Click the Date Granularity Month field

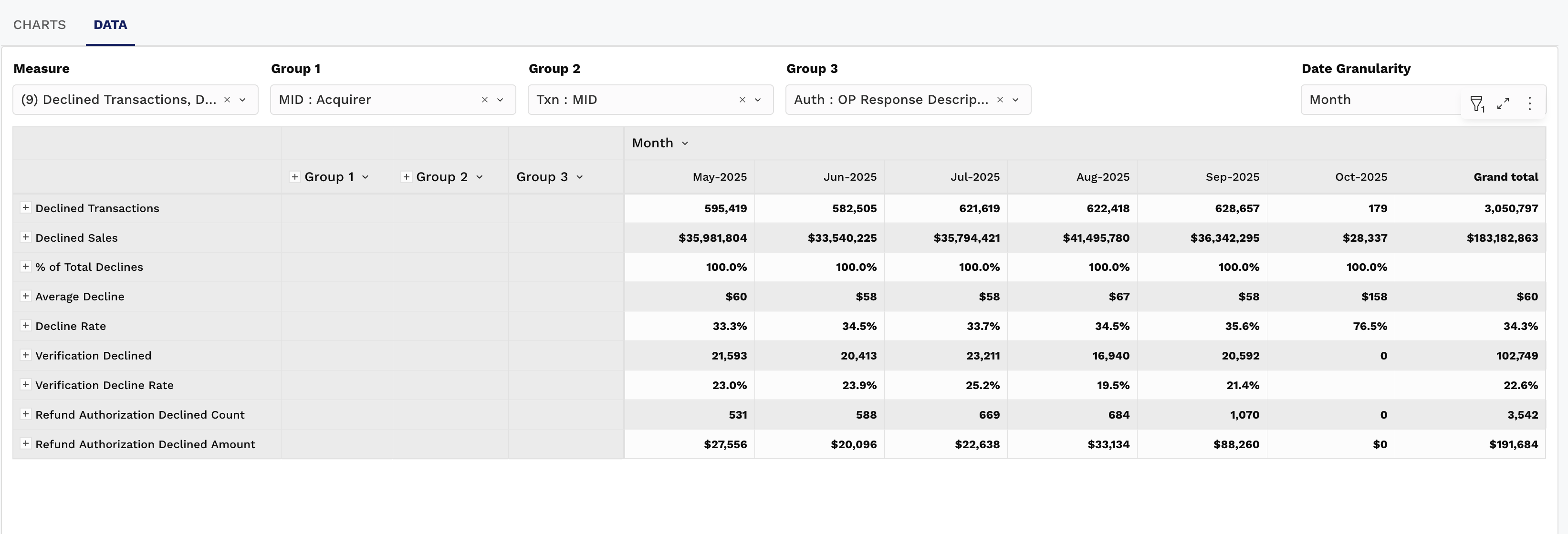coord(1376,100)
